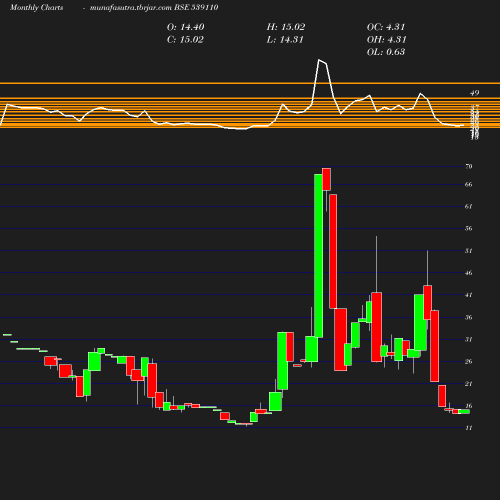Click the '41' price axis label
This screenshot has width=500, height=500.
pyautogui.click(x=469, y=295)
